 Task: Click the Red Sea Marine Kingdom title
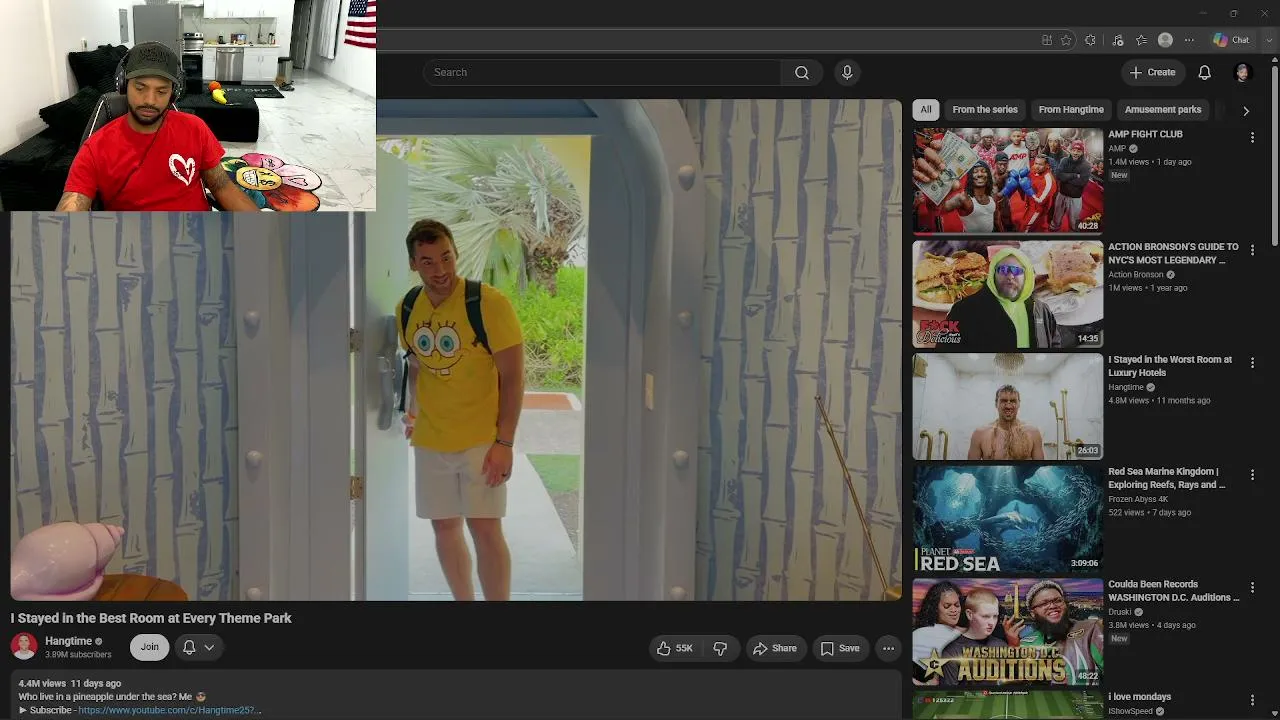point(1166,478)
